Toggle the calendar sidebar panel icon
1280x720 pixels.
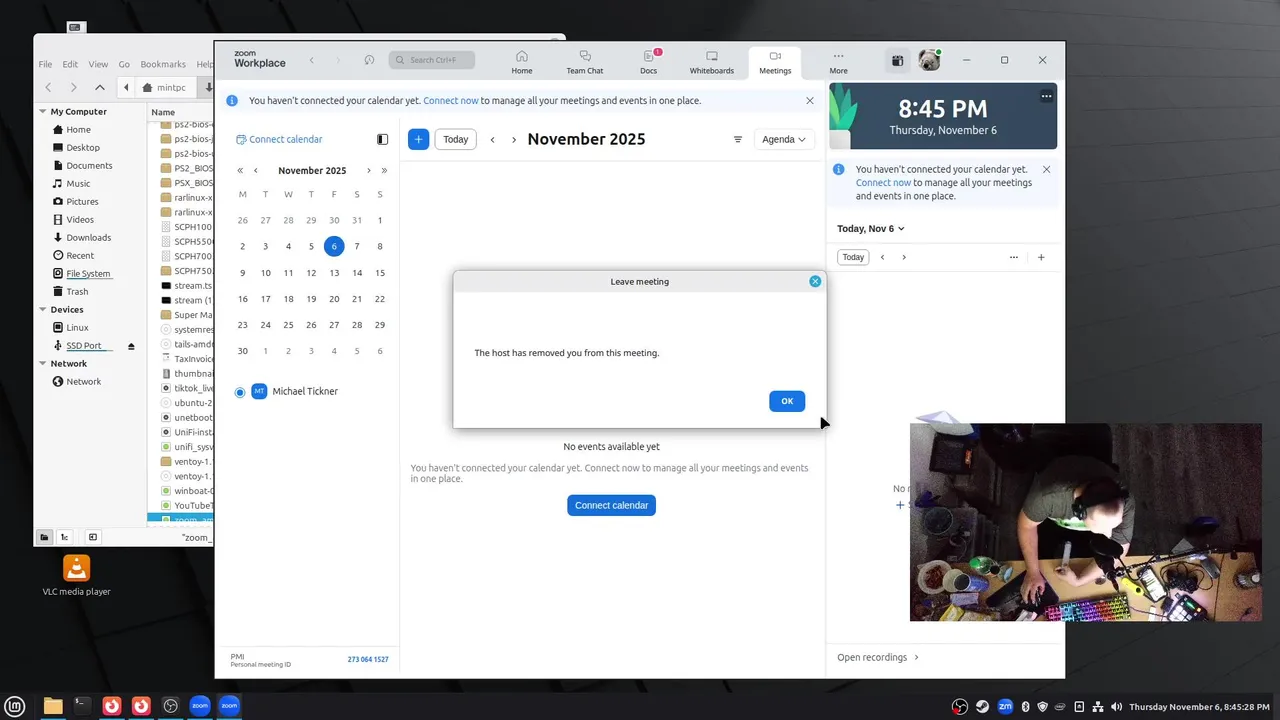click(382, 139)
